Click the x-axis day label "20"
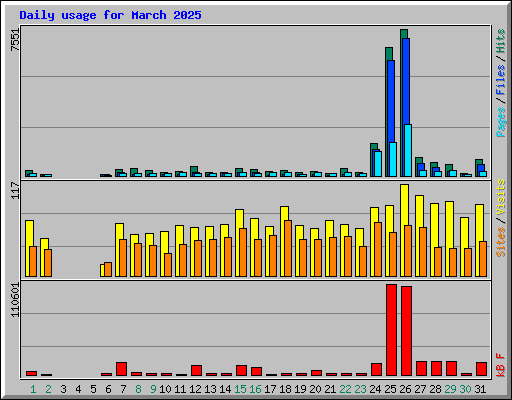 [x=315, y=389]
